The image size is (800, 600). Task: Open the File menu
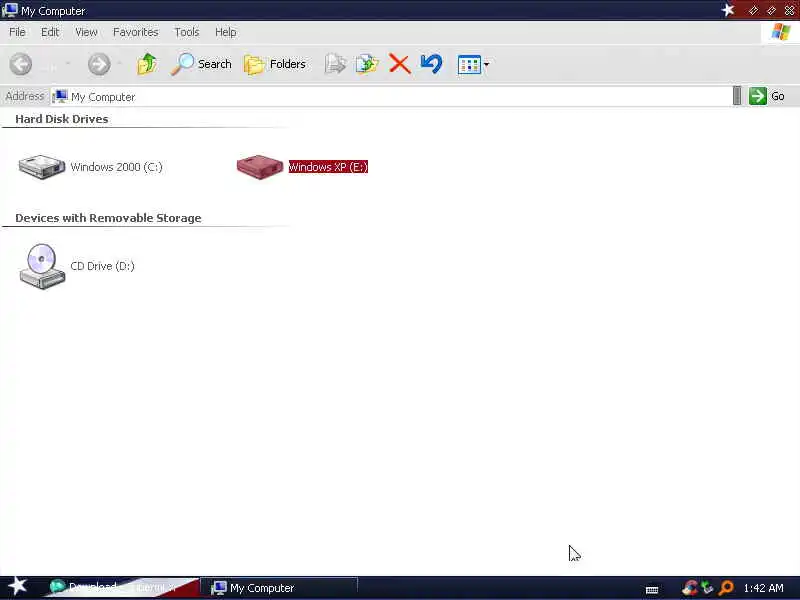pyautogui.click(x=17, y=32)
